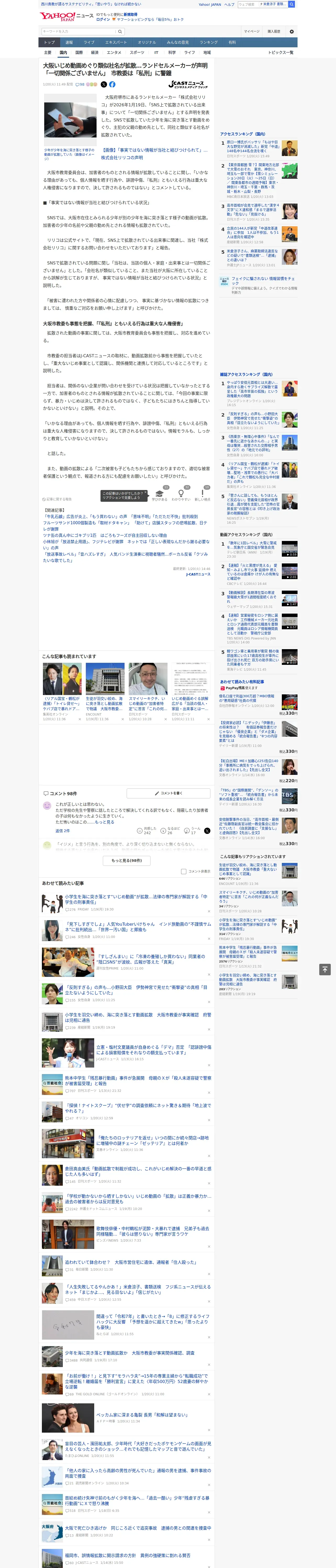Select the ライブ tab in dark nav
336x1568 pixels.
tap(89, 43)
